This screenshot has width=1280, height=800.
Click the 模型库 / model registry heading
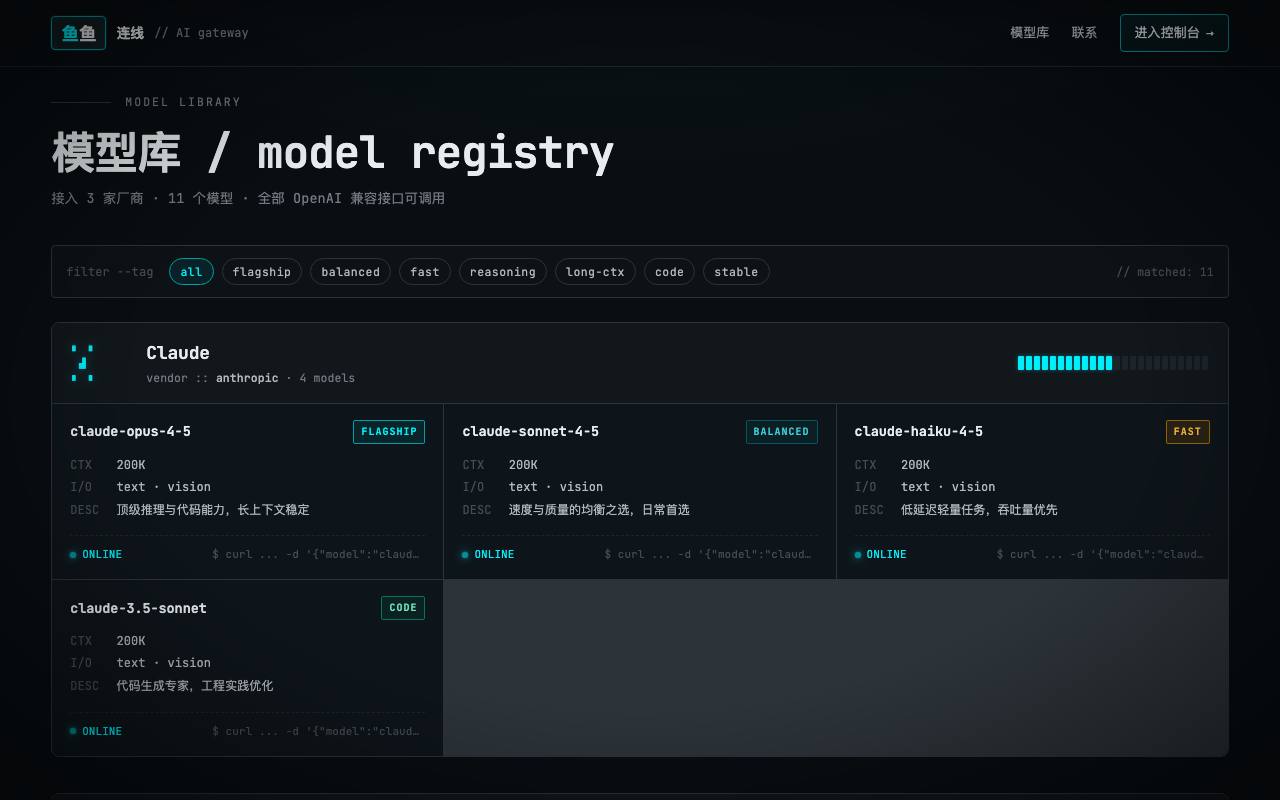(333, 153)
